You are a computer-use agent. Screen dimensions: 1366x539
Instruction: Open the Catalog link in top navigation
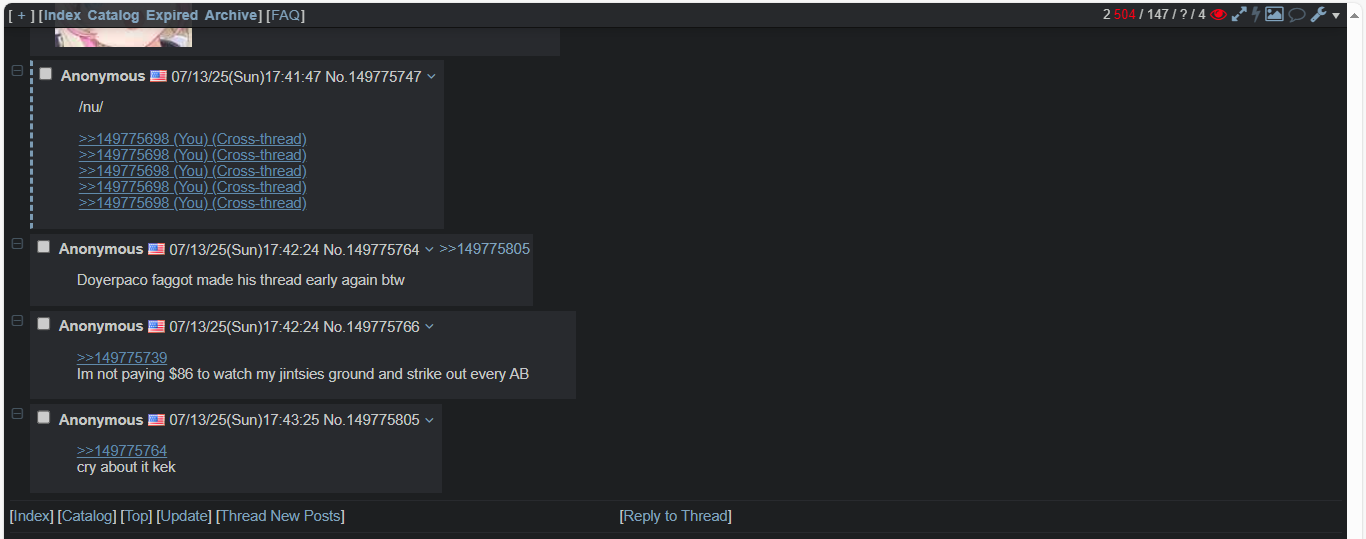click(113, 15)
